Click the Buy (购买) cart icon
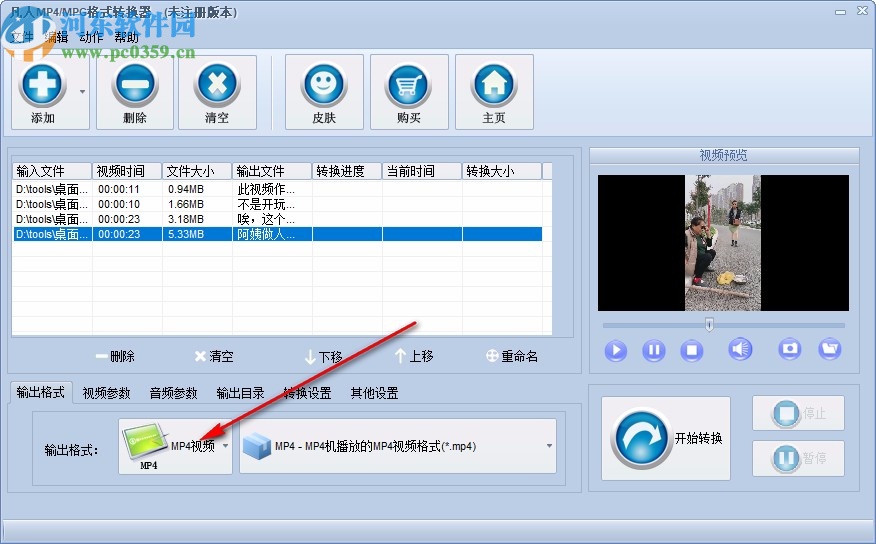The width and height of the screenshot is (876, 544). click(x=408, y=85)
